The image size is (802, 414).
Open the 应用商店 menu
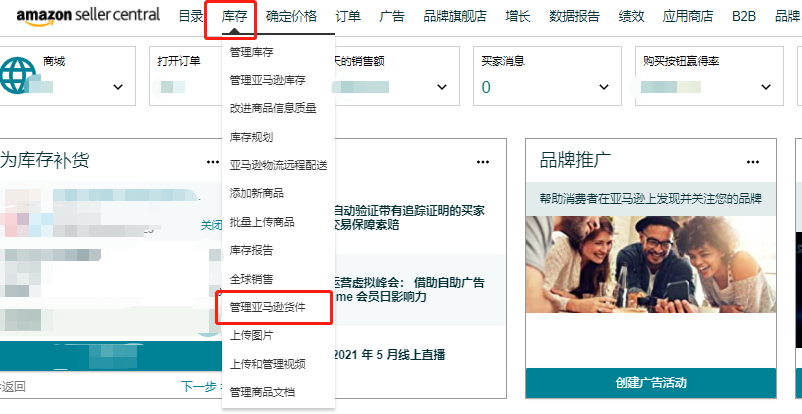coord(687,16)
